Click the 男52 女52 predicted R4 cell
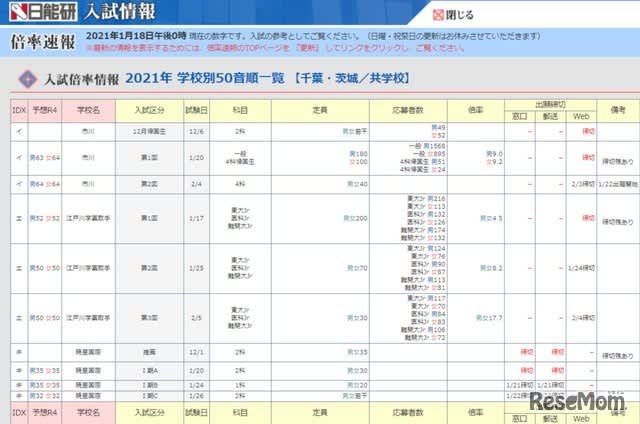Viewport: 640px width, 424px height. tap(44, 219)
